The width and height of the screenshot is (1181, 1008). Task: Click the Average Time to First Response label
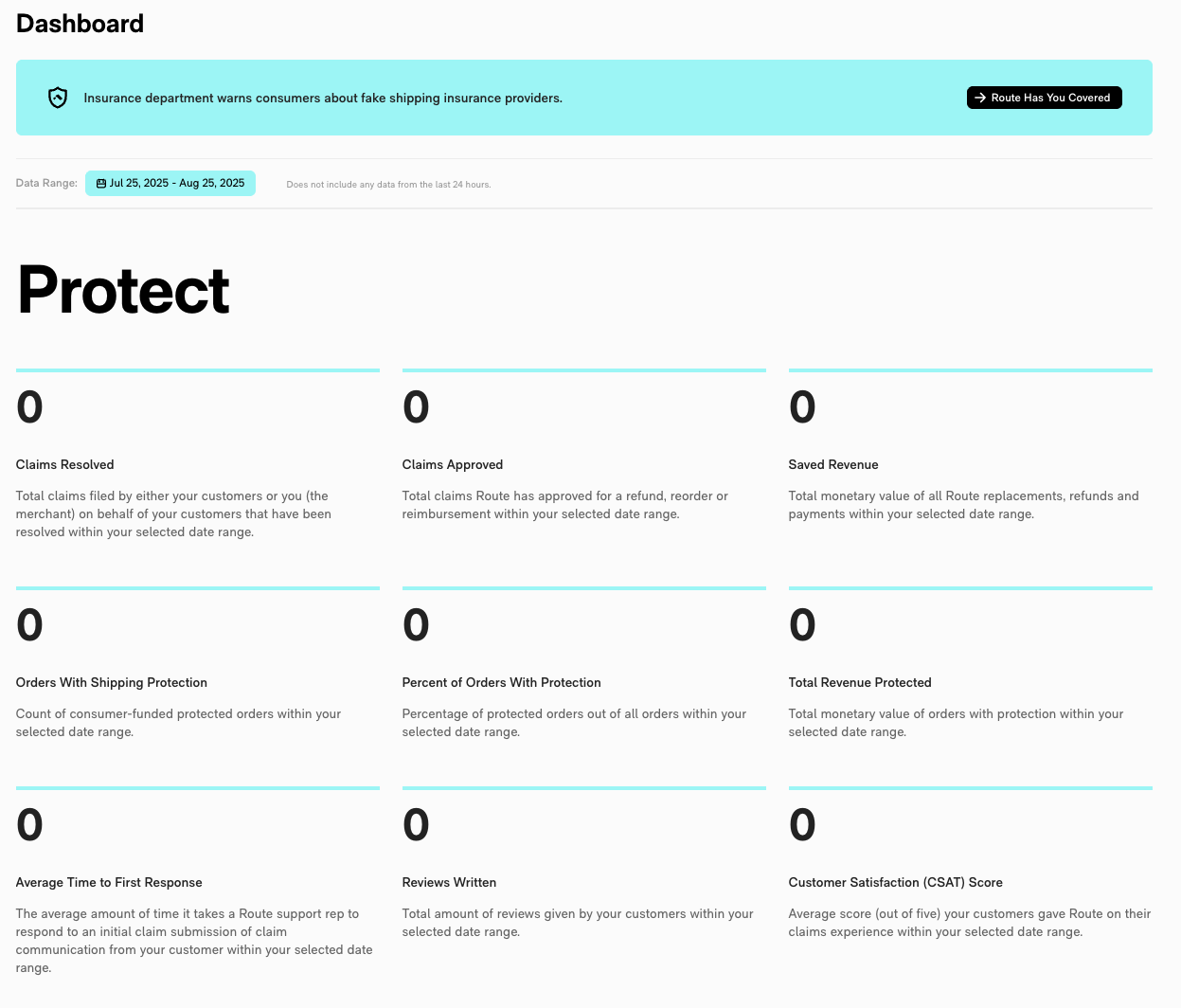click(109, 882)
